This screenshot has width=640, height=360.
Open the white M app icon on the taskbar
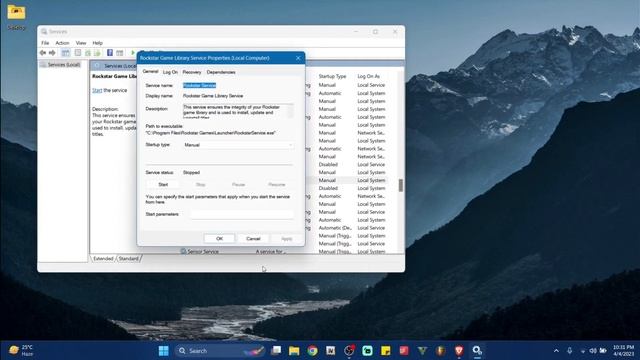pos(331,351)
